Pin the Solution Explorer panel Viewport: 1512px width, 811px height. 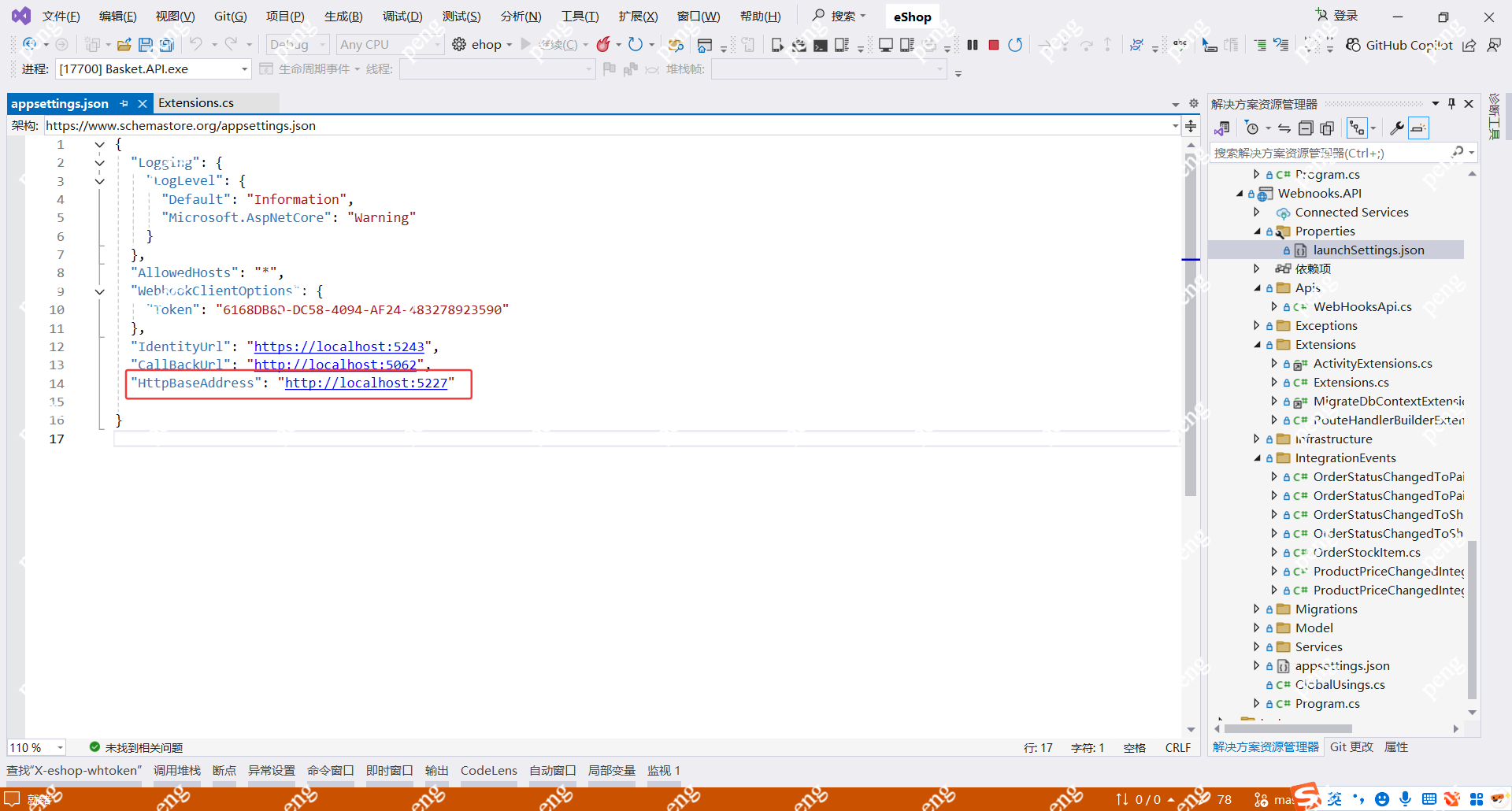coord(1451,104)
